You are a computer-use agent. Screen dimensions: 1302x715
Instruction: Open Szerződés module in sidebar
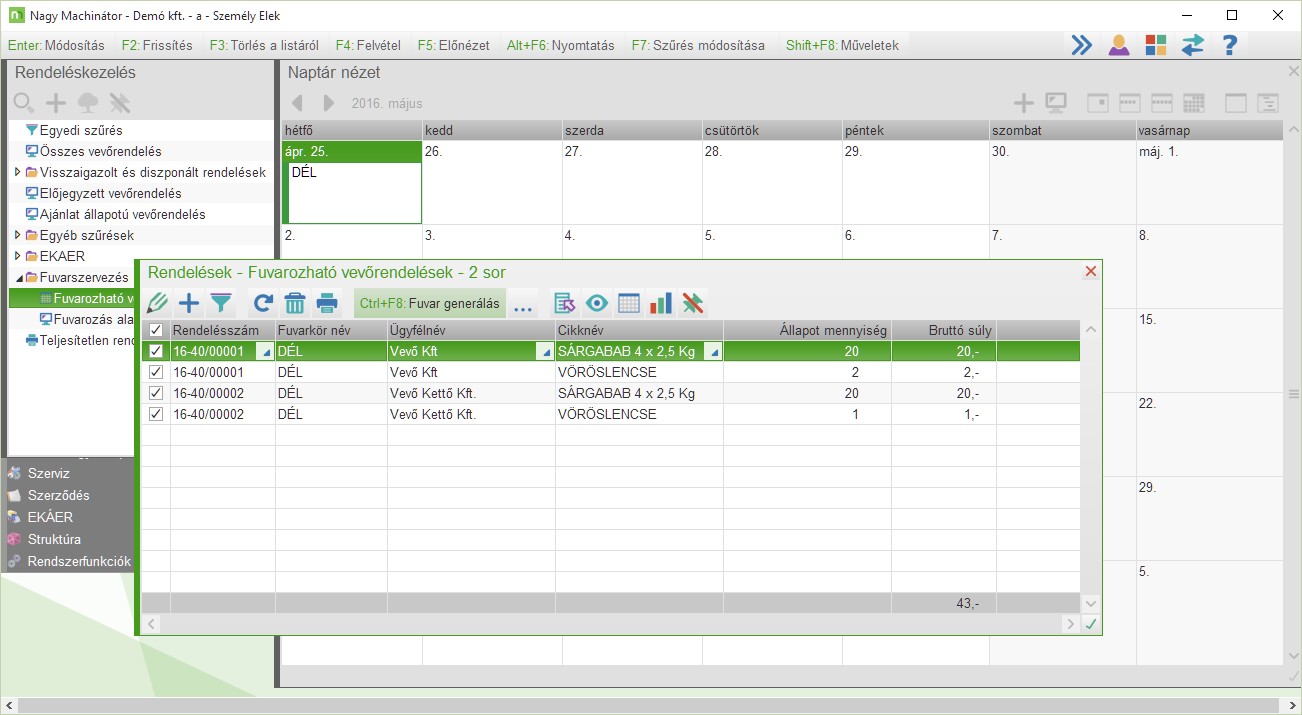(59, 495)
